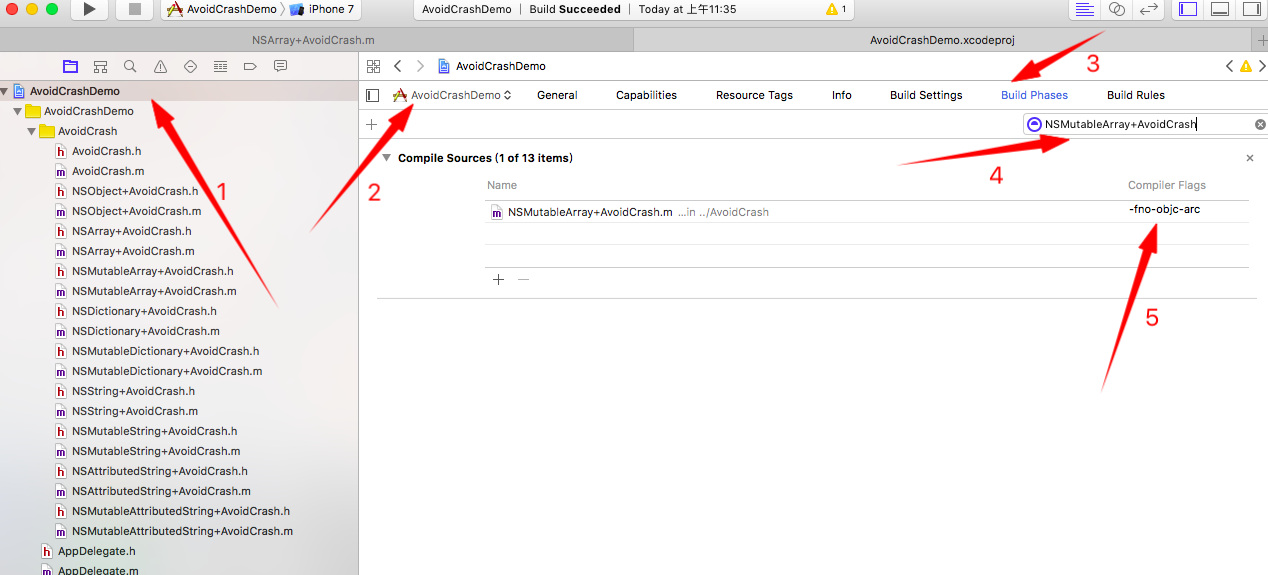Image resolution: width=1268 pixels, height=575 pixels.
Task: Open NSAttributedString+AvoidCrash.m in the navigator
Action: tap(161, 491)
